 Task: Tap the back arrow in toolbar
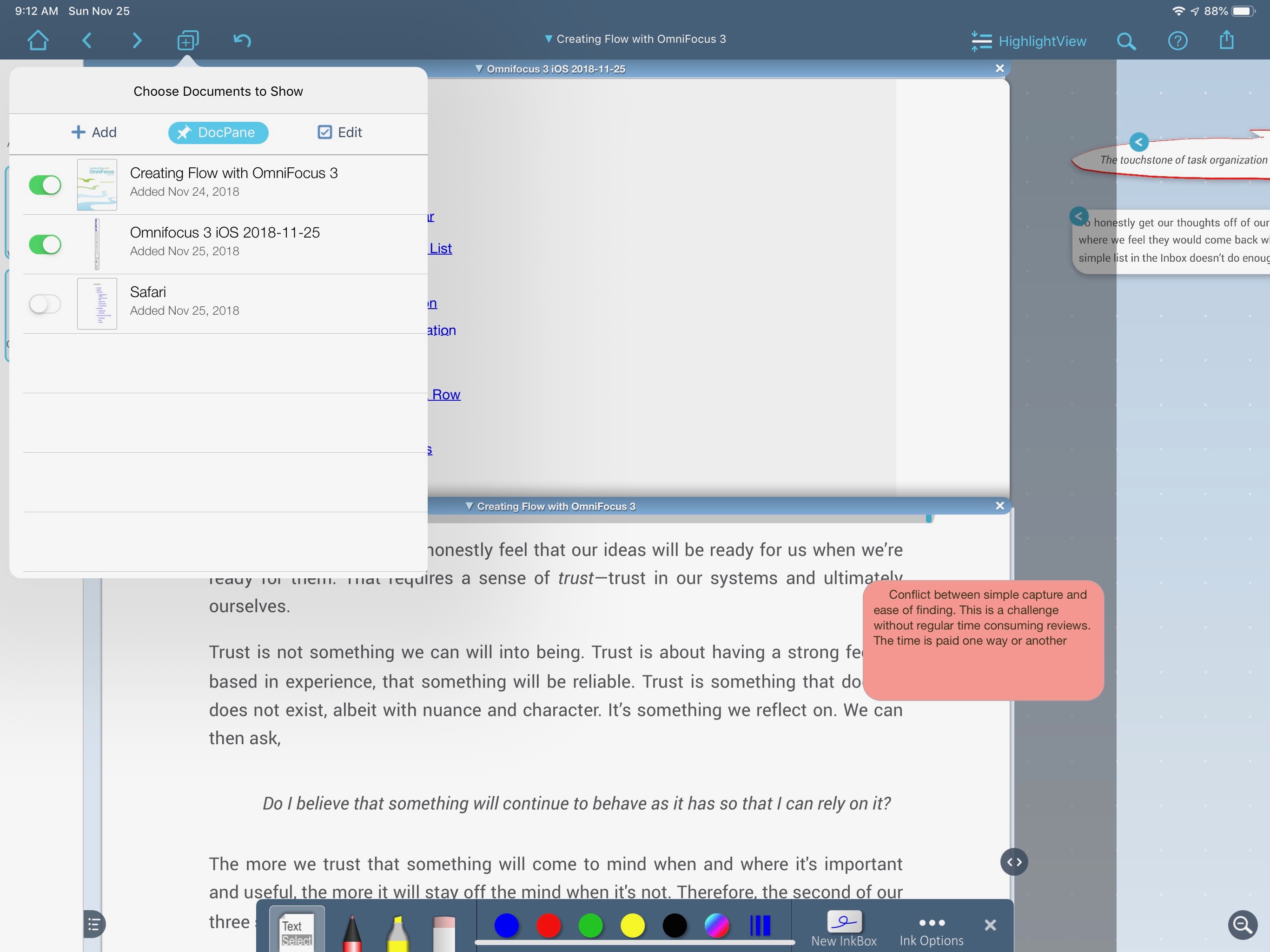(x=87, y=40)
